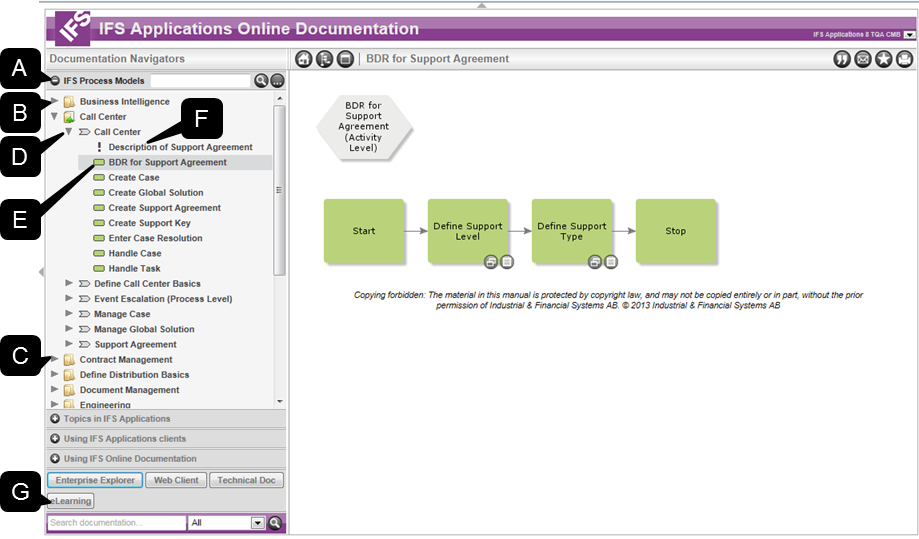This screenshot has height=539, width=919.
Task: Open the All search scope dropdown
Action: (257, 523)
